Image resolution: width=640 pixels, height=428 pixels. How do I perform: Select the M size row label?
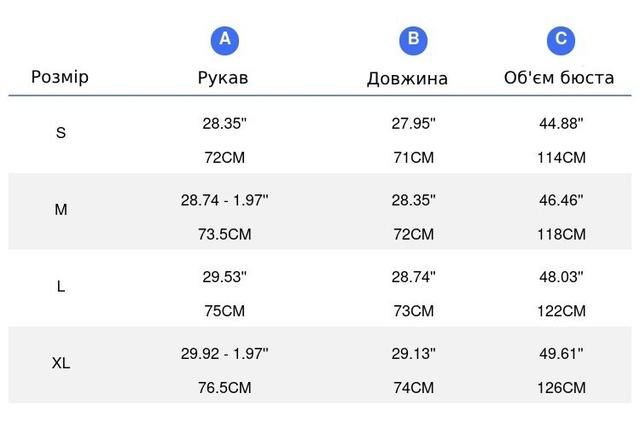(x=61, y=209)
